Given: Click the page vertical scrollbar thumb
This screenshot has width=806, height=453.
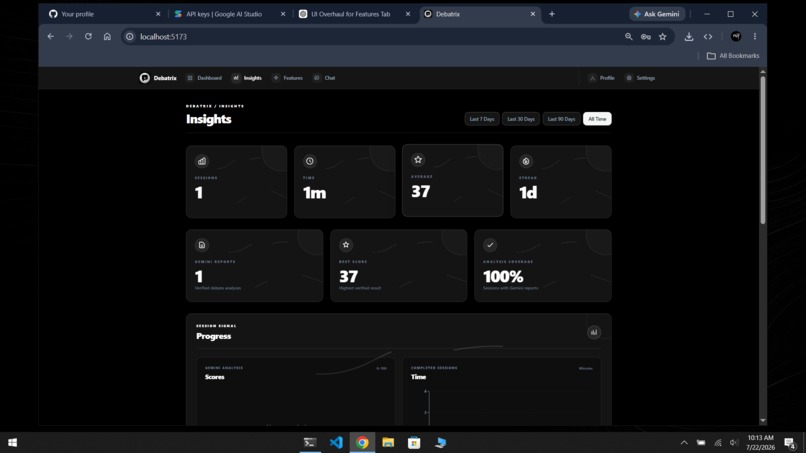Looking at the screenshot, I should (x=763, y=149).
